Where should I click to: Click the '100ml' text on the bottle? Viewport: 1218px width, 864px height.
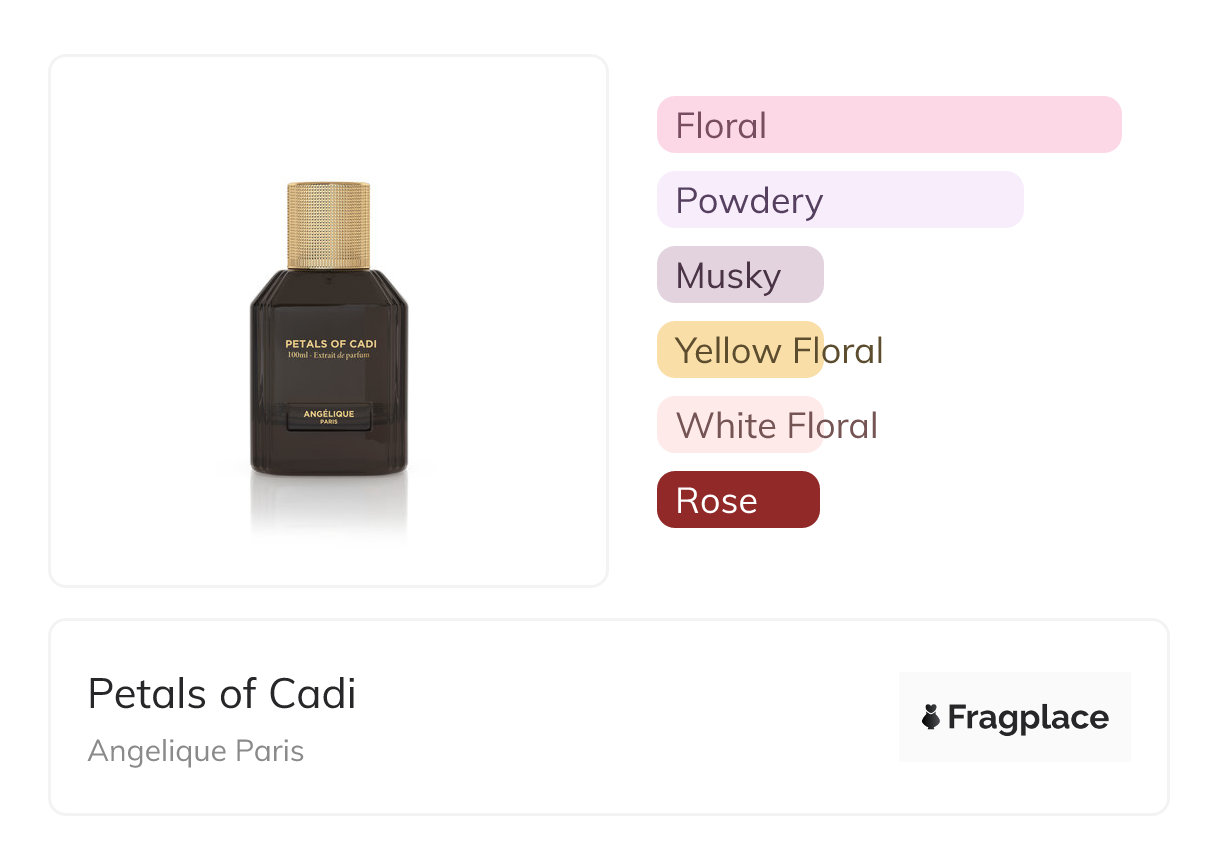[296, 356]
